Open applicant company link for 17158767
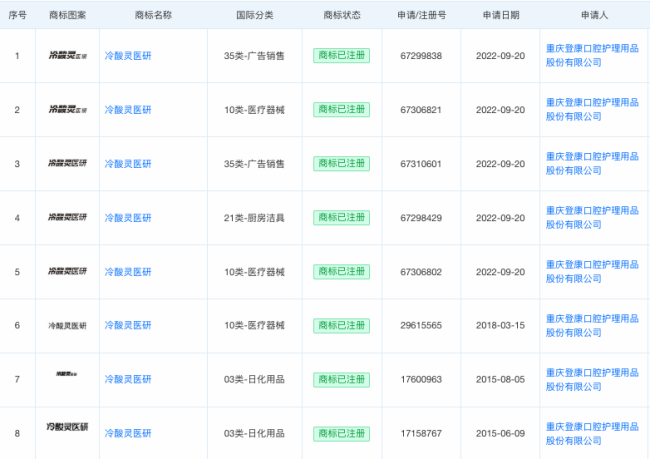 tap(592, 434)
